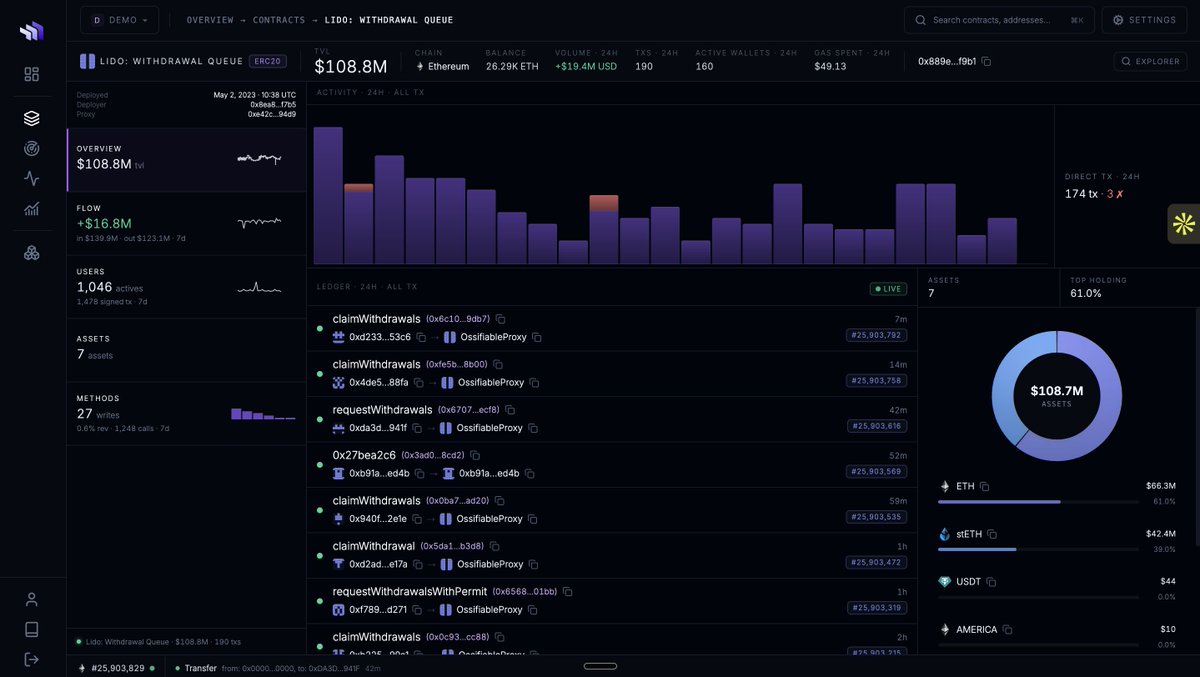Select the Overview $108.8M tab
The image size is (1200, 677).
click(x=187, y=160)
